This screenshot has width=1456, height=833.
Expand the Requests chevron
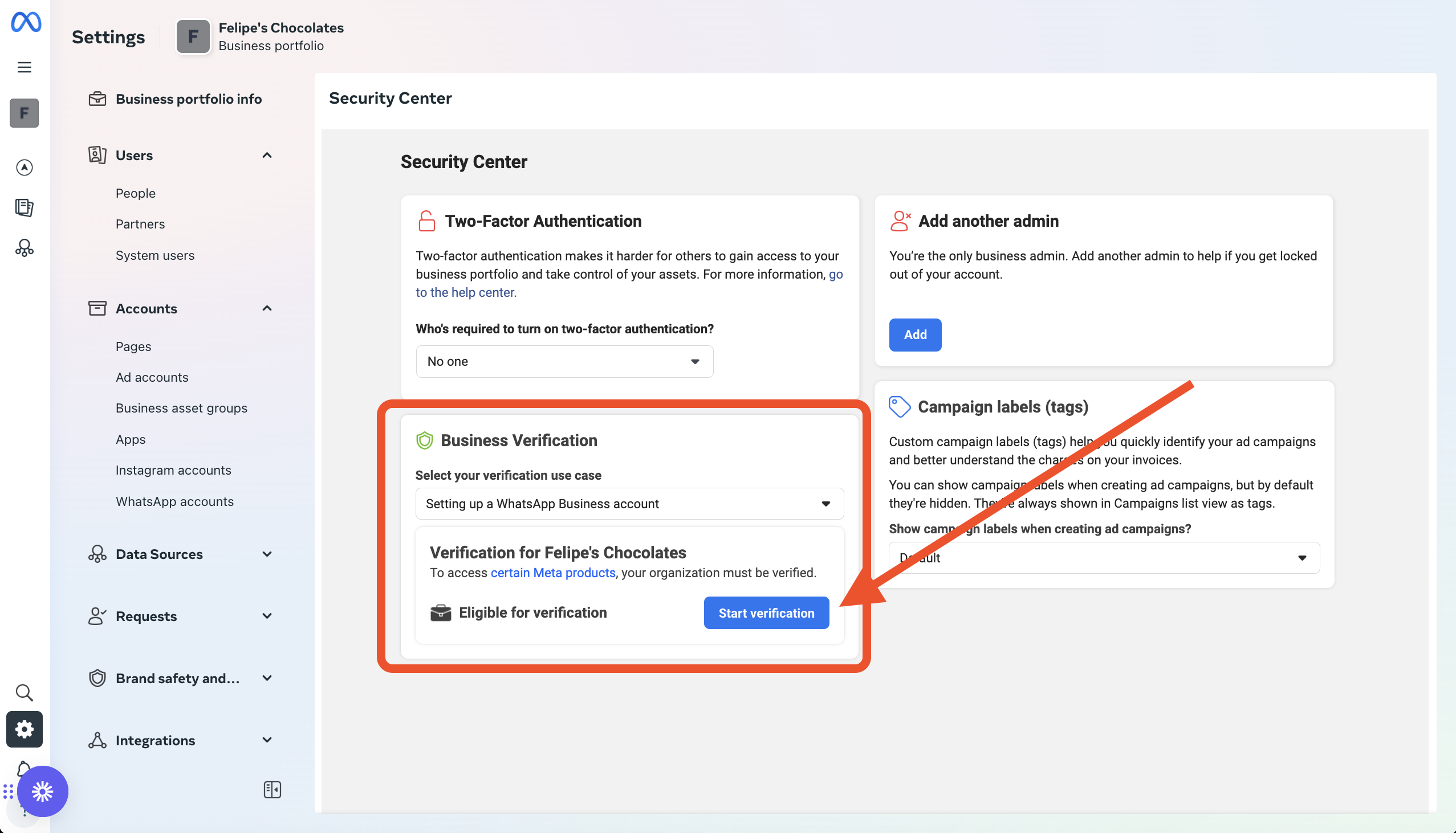pos(267,616)
